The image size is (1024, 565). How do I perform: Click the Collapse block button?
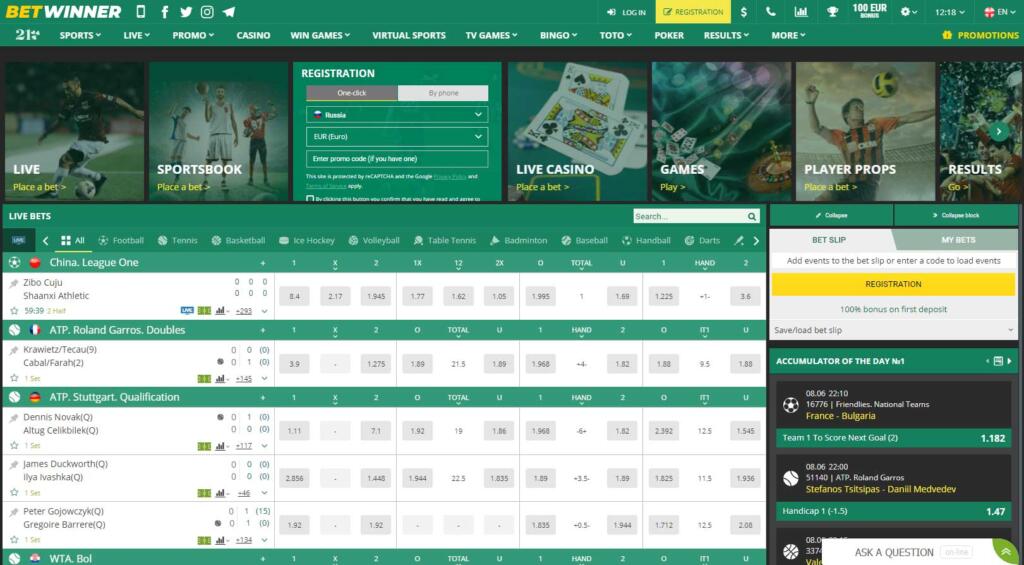pyautogui.click(x=955, y=215)
